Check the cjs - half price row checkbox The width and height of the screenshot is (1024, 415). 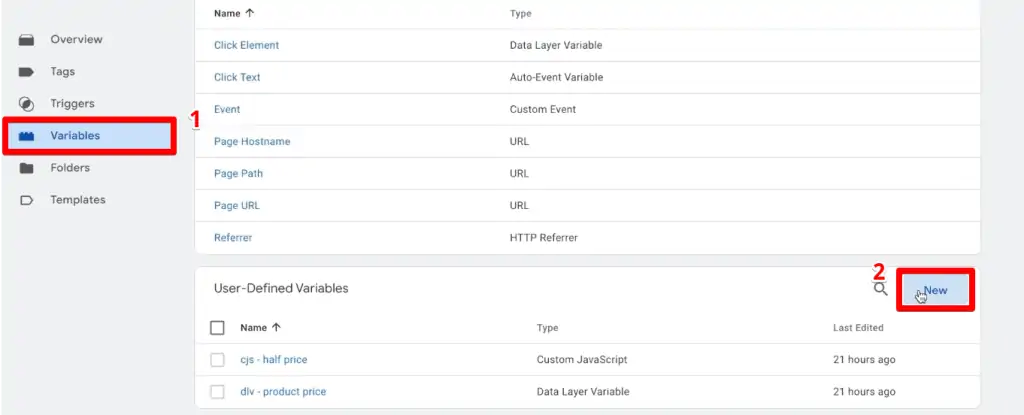[x=217, y=359]
